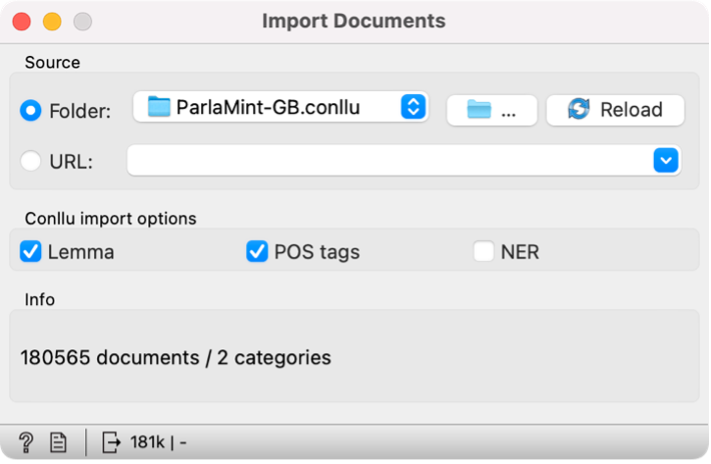Screen dimensions: 711x464
Task: Open the report document icon
Action: (x=58, y=441)
